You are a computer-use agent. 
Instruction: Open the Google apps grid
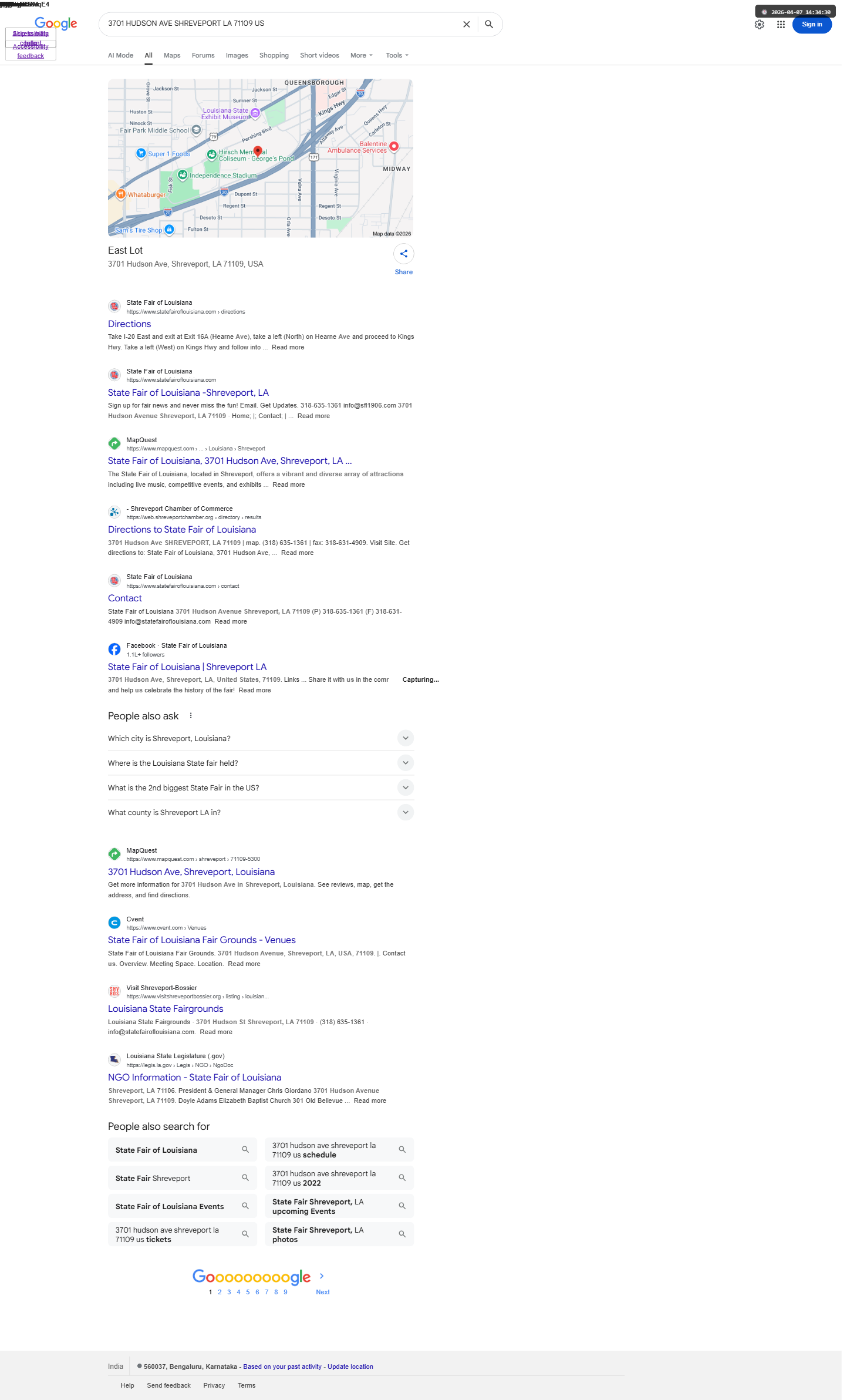pos(780,25)
